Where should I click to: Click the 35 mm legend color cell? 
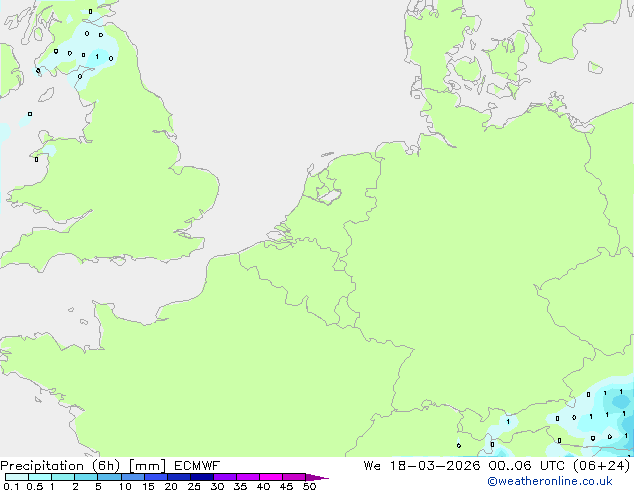[247, 477]
